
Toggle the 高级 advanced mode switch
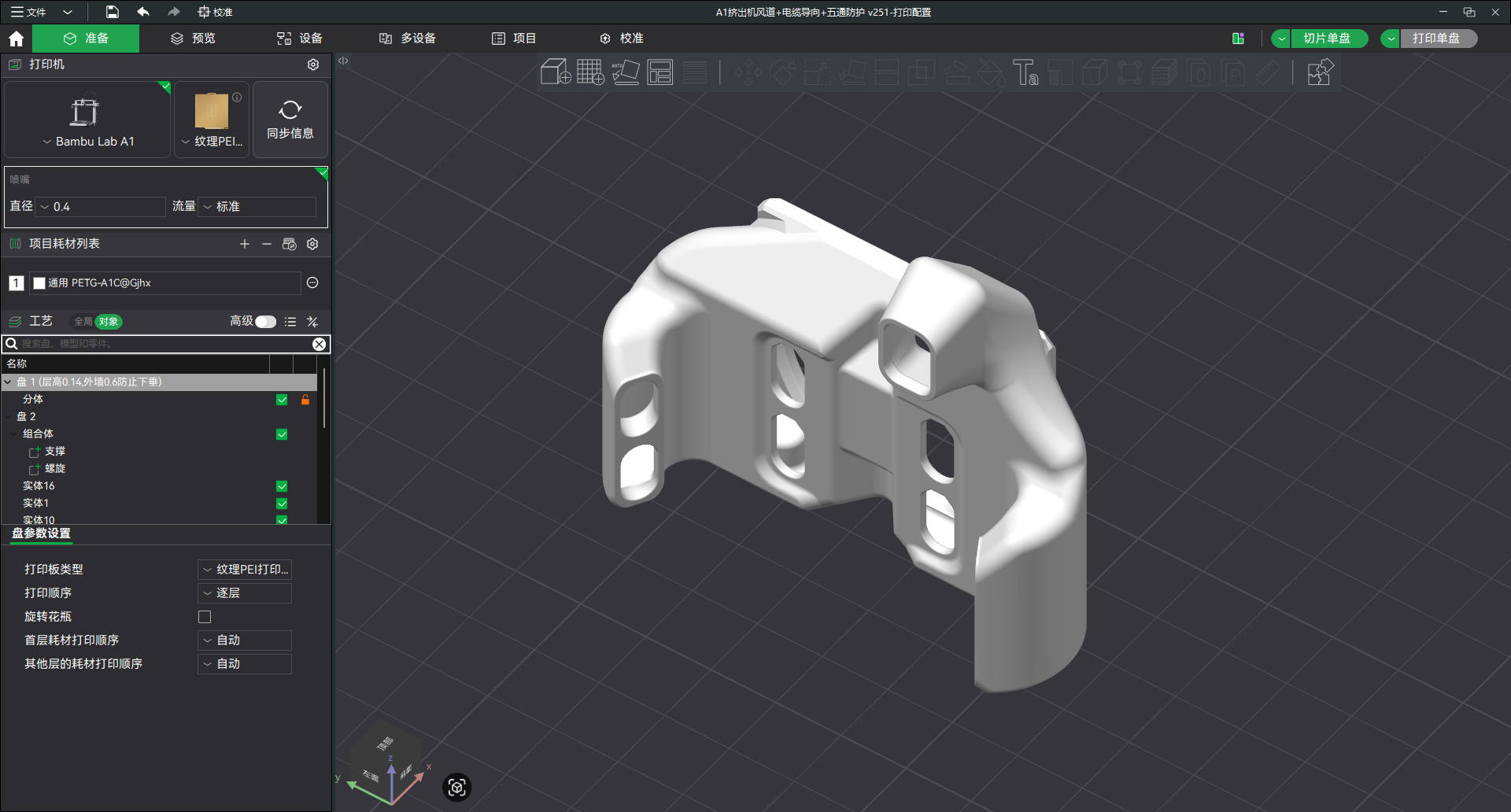coord(266,322)
